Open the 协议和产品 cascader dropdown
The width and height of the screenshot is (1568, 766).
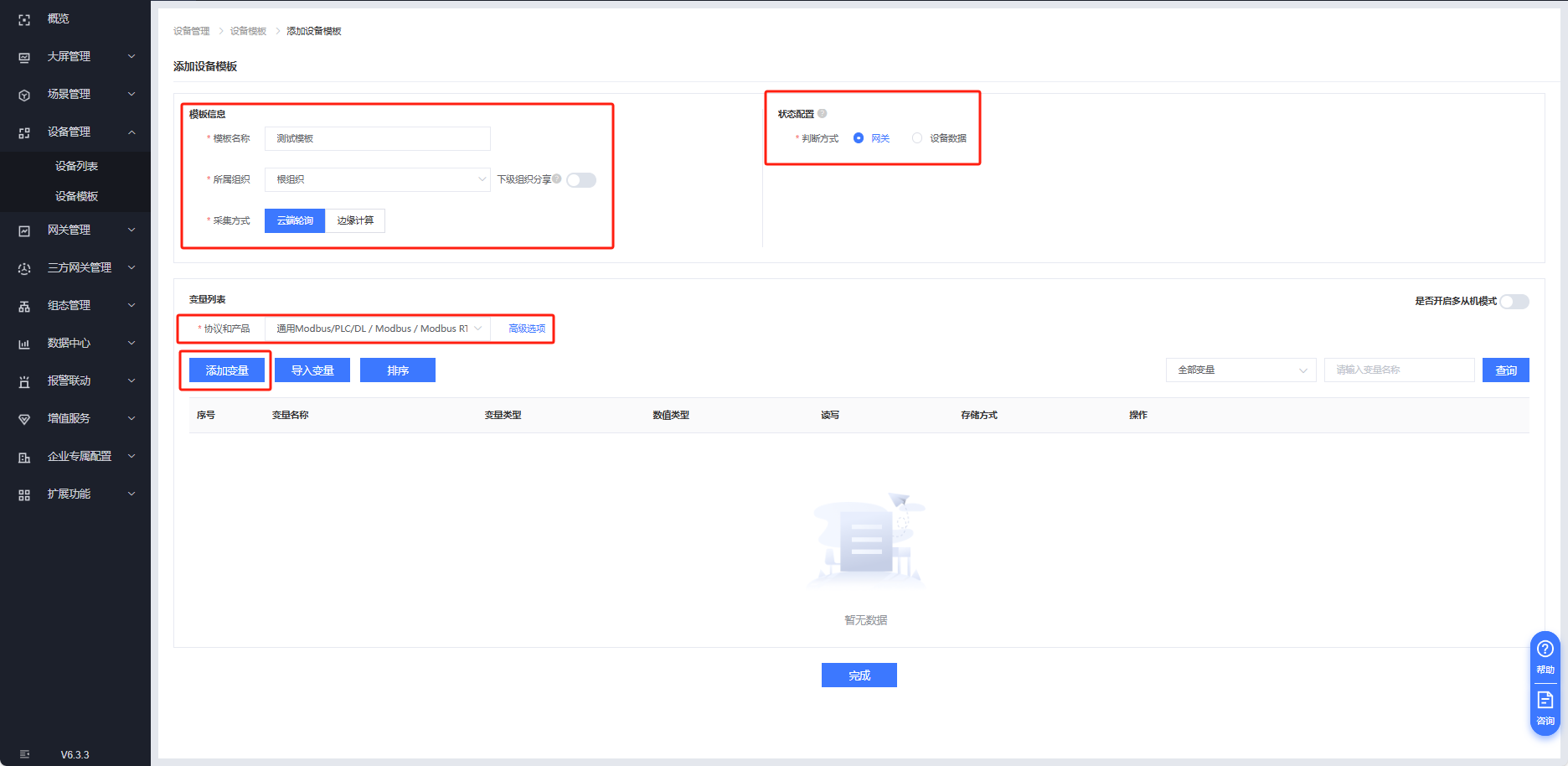(377, 329)
